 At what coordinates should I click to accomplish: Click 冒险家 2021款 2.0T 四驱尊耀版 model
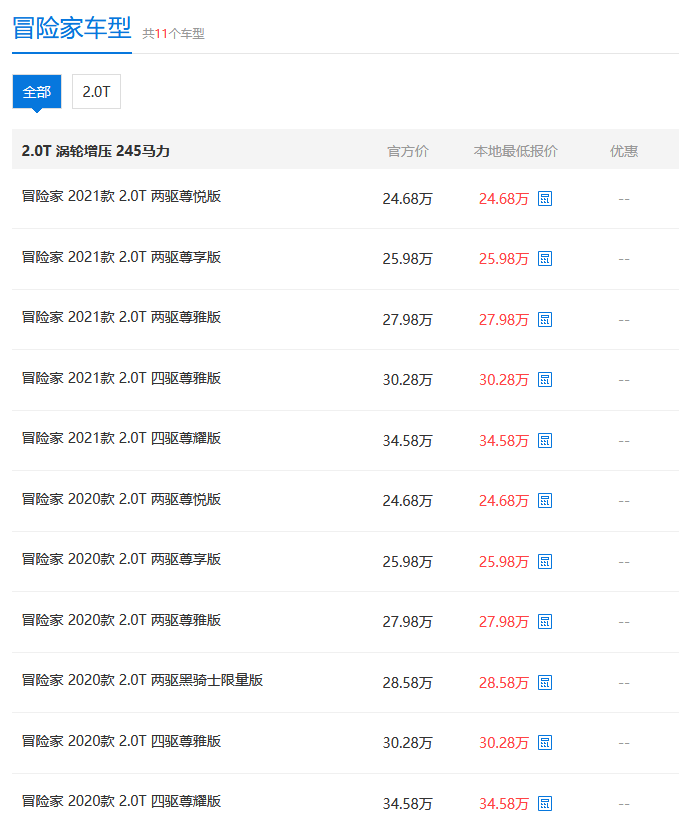(x=121, y=438)
